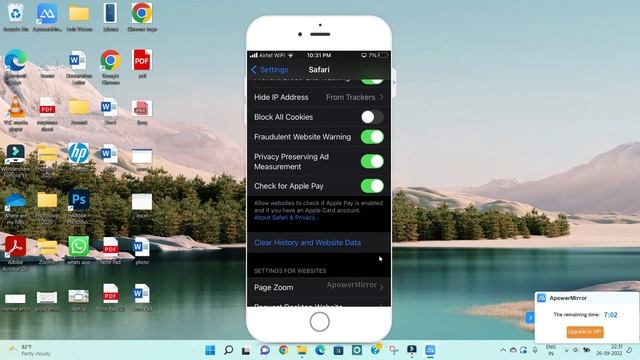640x360 pixels.
Task: Open the red PDF file named pdf
Action: coord(142,63)
